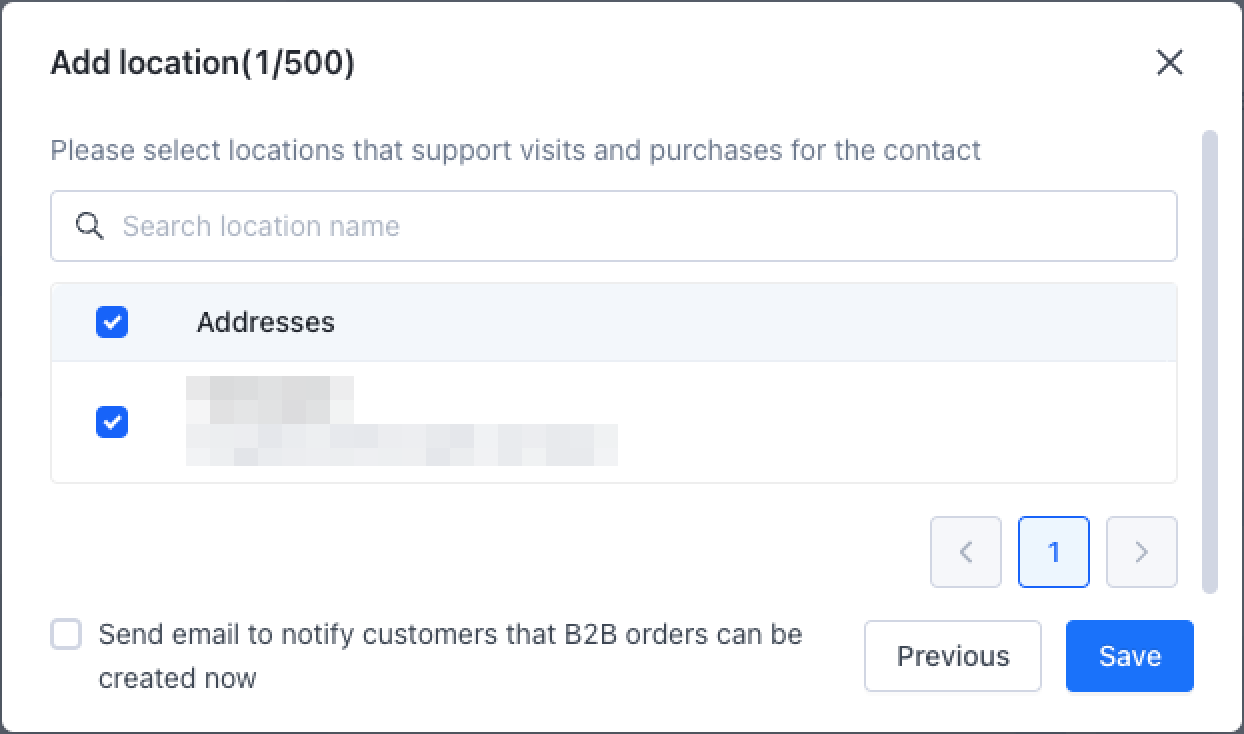Deselect the listed location's checkbox
Screen dimensions: 1244x734
tap(112, 422)
